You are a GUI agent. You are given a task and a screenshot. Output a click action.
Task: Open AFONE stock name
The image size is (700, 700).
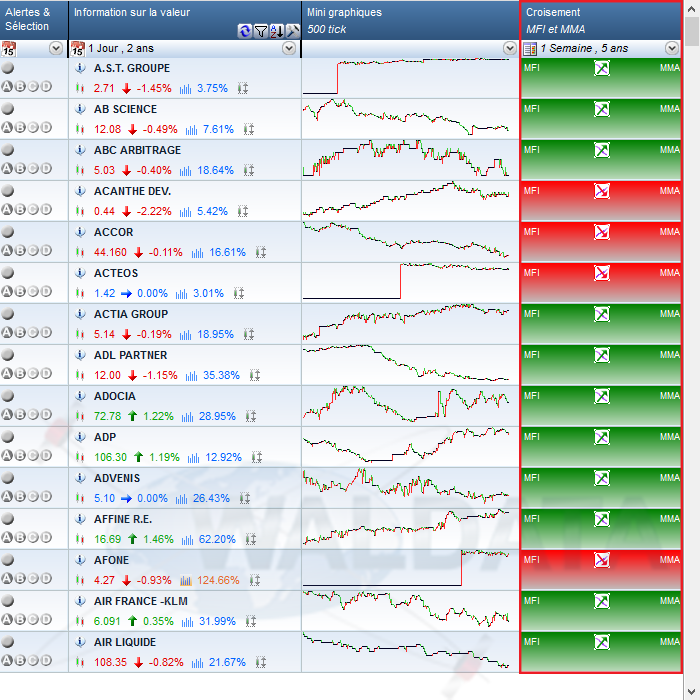[111, 560]
